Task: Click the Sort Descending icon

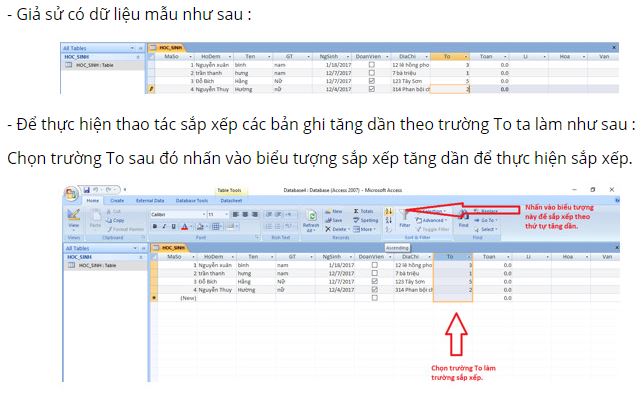Action: (x=388, y=220)
